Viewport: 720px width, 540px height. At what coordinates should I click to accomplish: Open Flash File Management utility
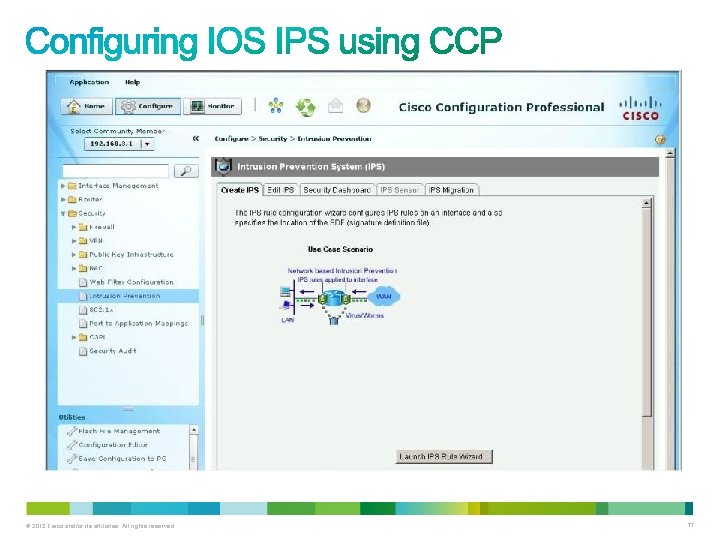pos(119,431)
